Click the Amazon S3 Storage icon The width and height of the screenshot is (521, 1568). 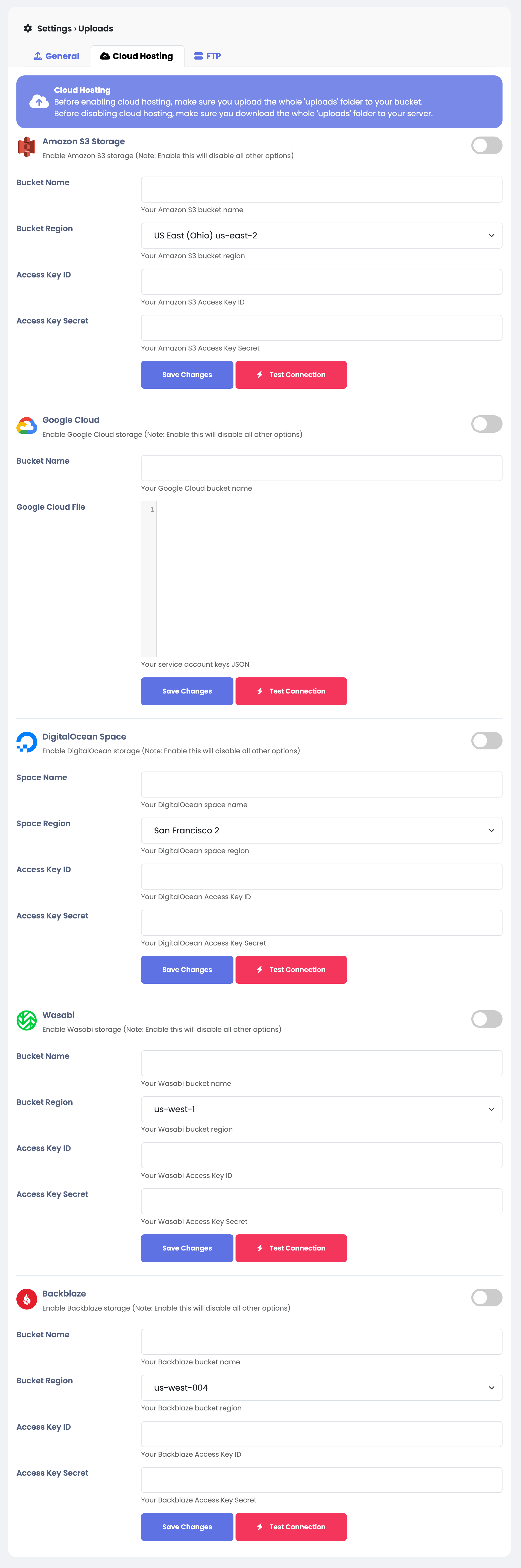(26, 146)
